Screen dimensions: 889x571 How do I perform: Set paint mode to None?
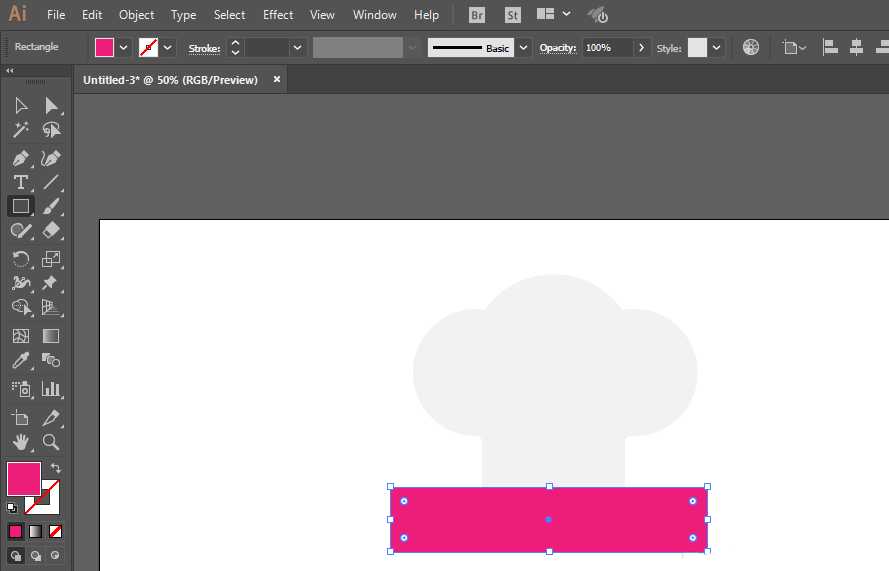pos(56,531)
